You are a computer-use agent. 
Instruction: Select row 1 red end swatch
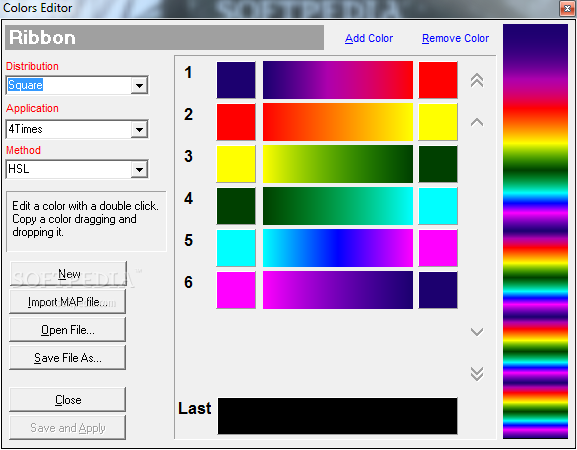[x=438, y=80]
